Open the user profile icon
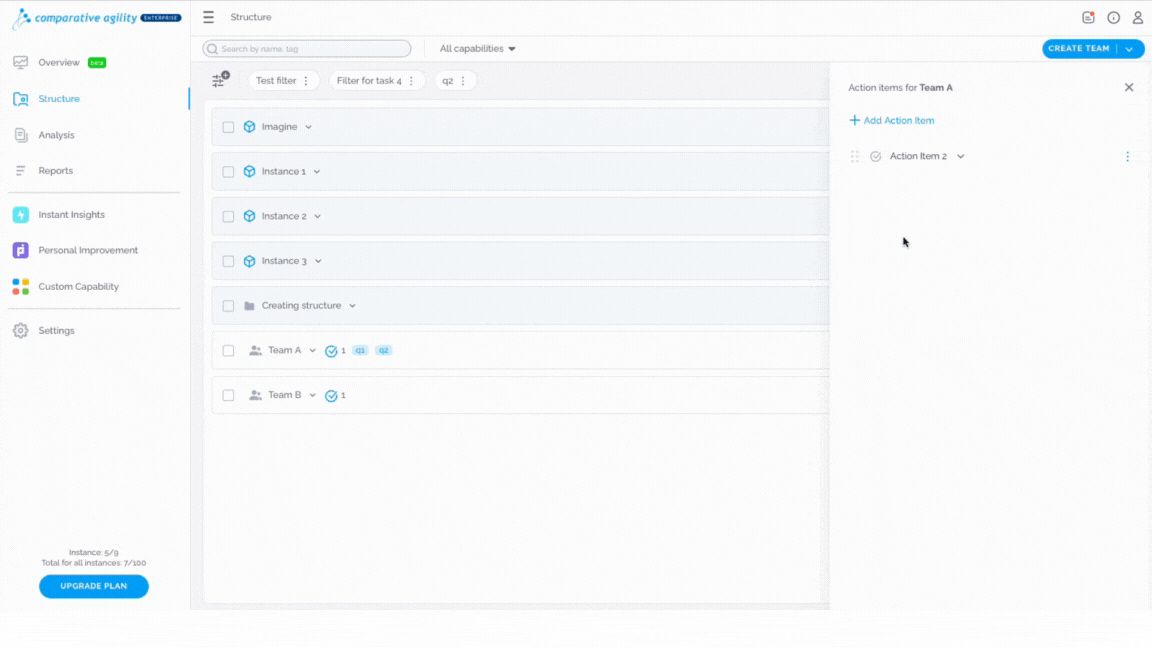Viewport: 1152px width, 648px height. point(1137,18)
